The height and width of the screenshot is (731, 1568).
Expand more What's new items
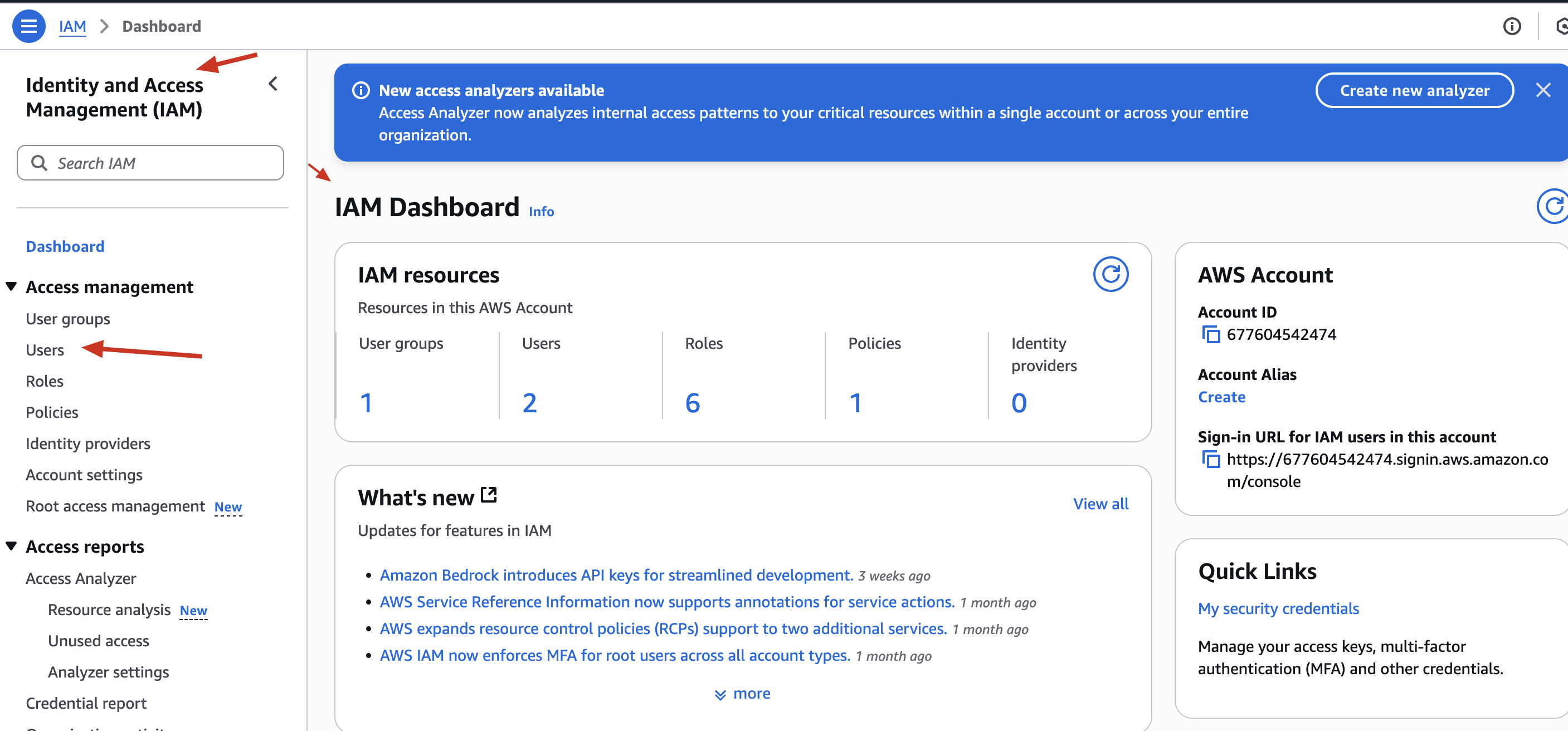[x=742, y=693]
